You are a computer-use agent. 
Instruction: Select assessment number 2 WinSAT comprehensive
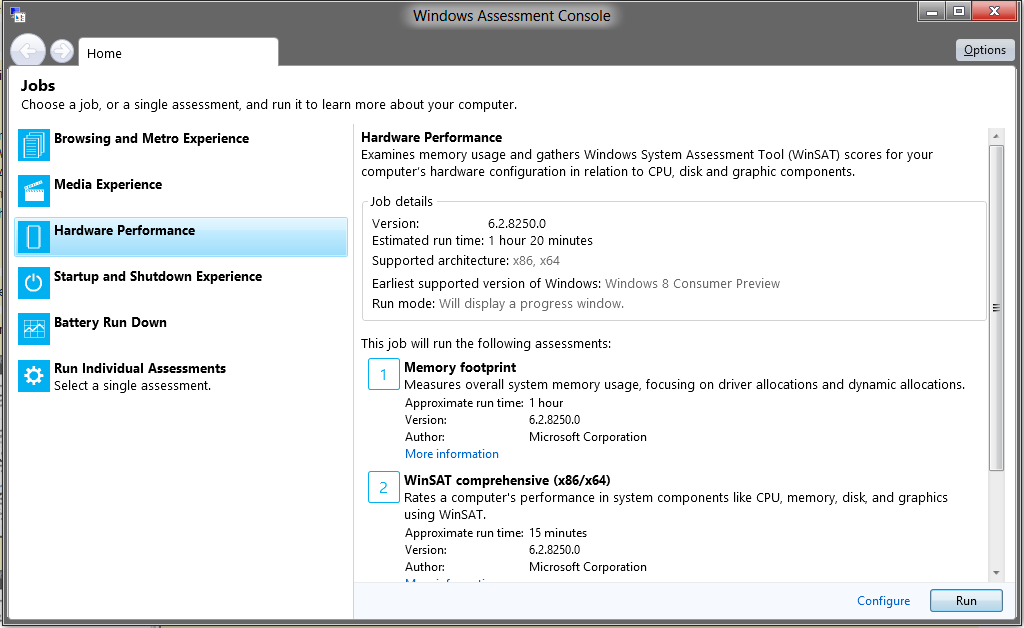pos(507,480)
